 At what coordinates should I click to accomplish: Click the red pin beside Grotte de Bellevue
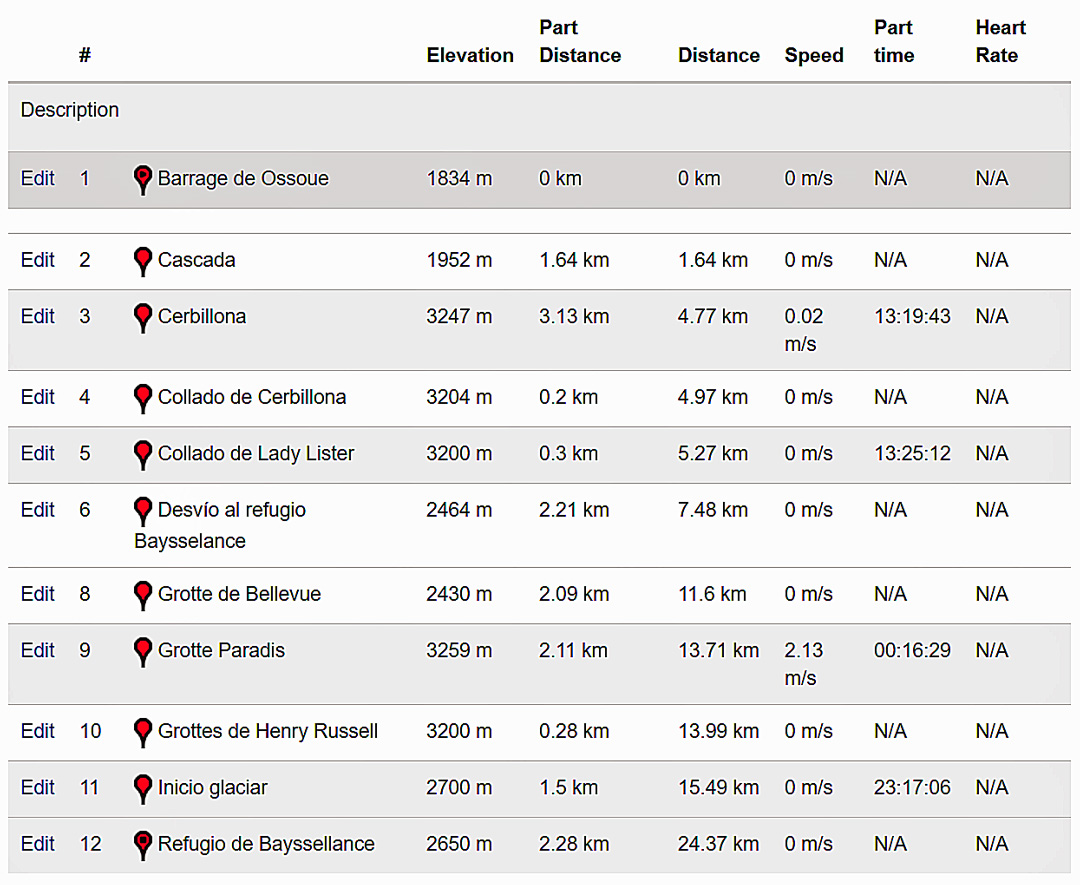[143, 596]
